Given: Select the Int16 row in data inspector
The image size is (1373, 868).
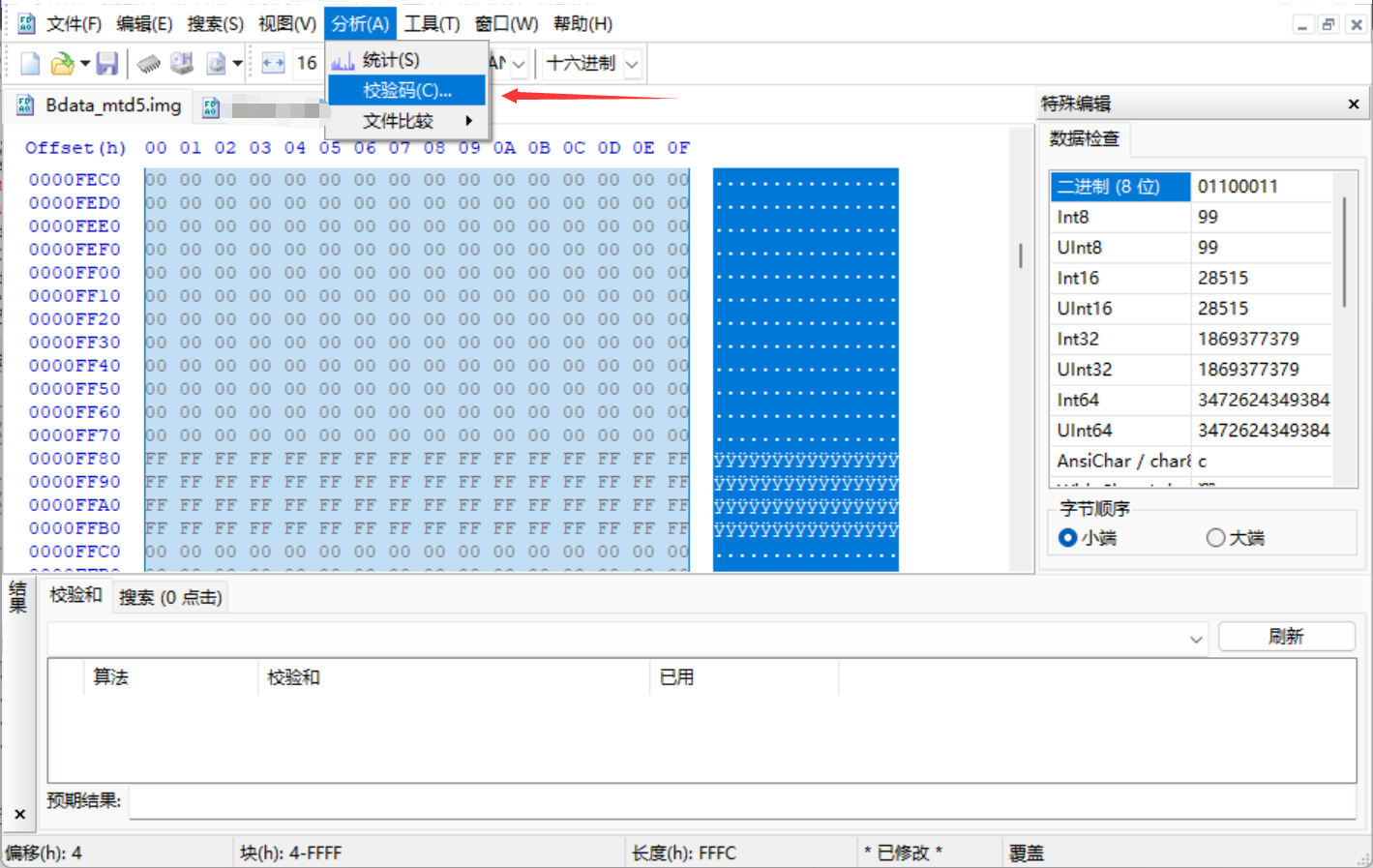Looking at the screenshot, I should point(1190,278).
